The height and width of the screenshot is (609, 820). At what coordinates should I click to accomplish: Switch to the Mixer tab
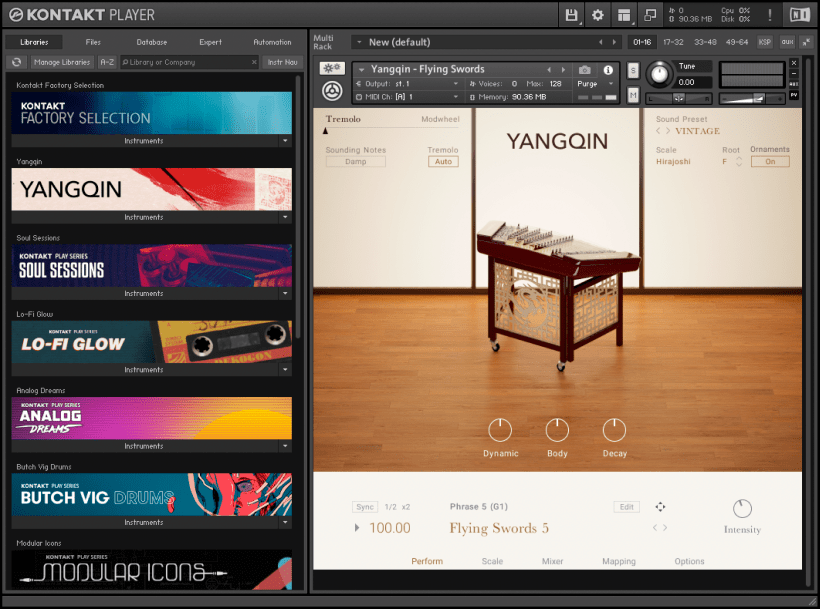point(553,561)
